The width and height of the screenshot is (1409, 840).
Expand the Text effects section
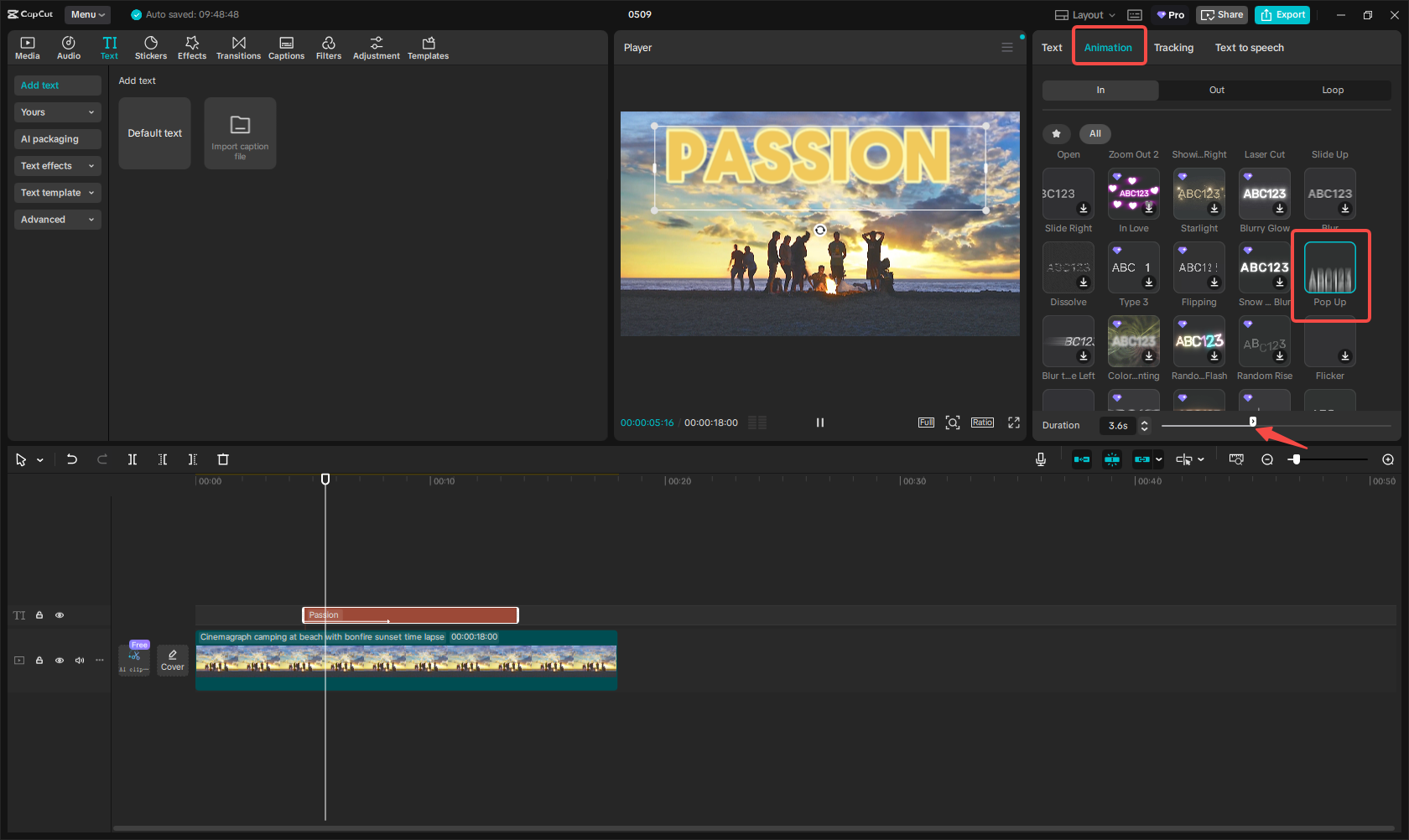pyautogui.click(x=57, y=165)
